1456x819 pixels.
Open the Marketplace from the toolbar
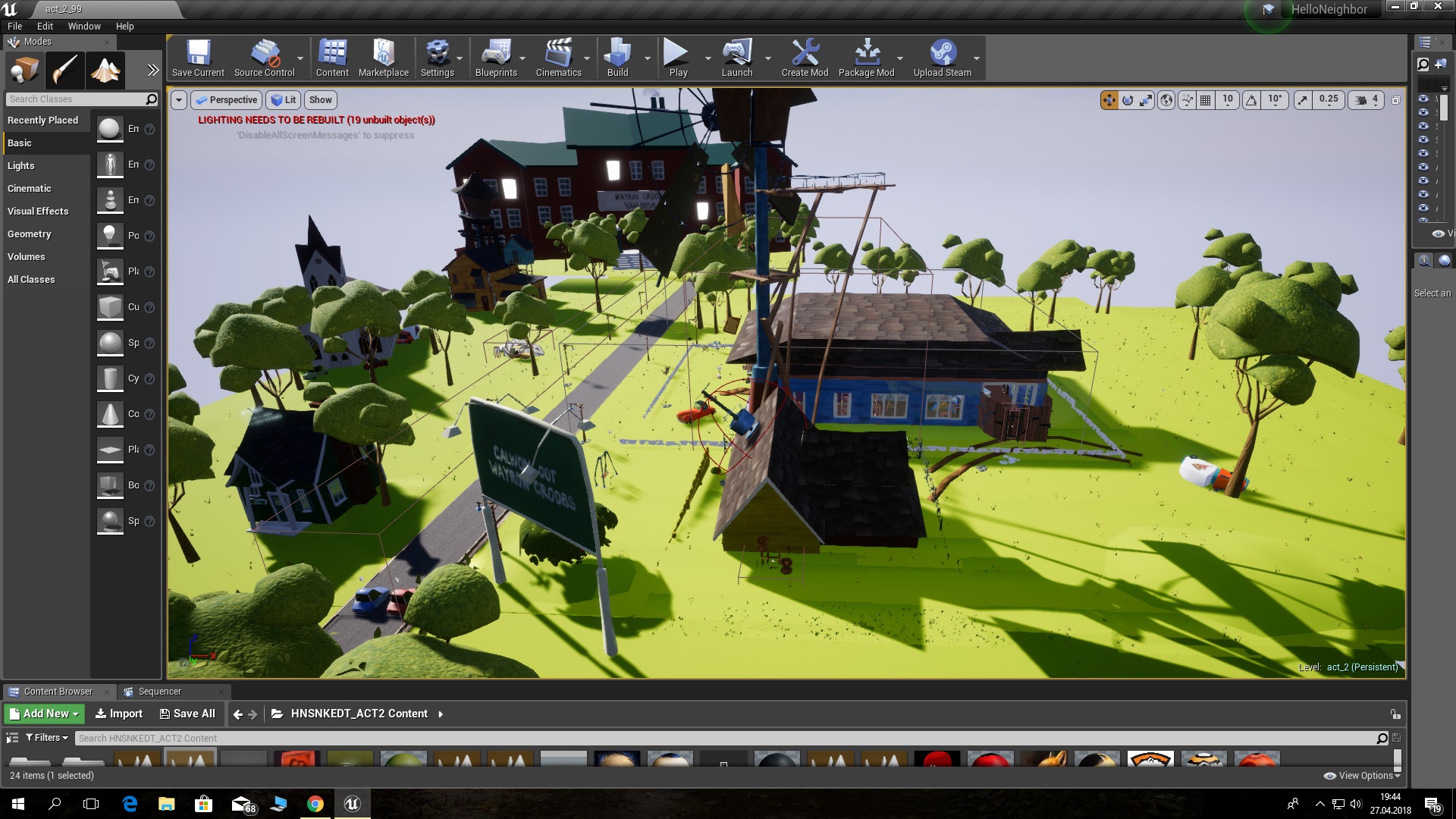click(x=384, y=58)
